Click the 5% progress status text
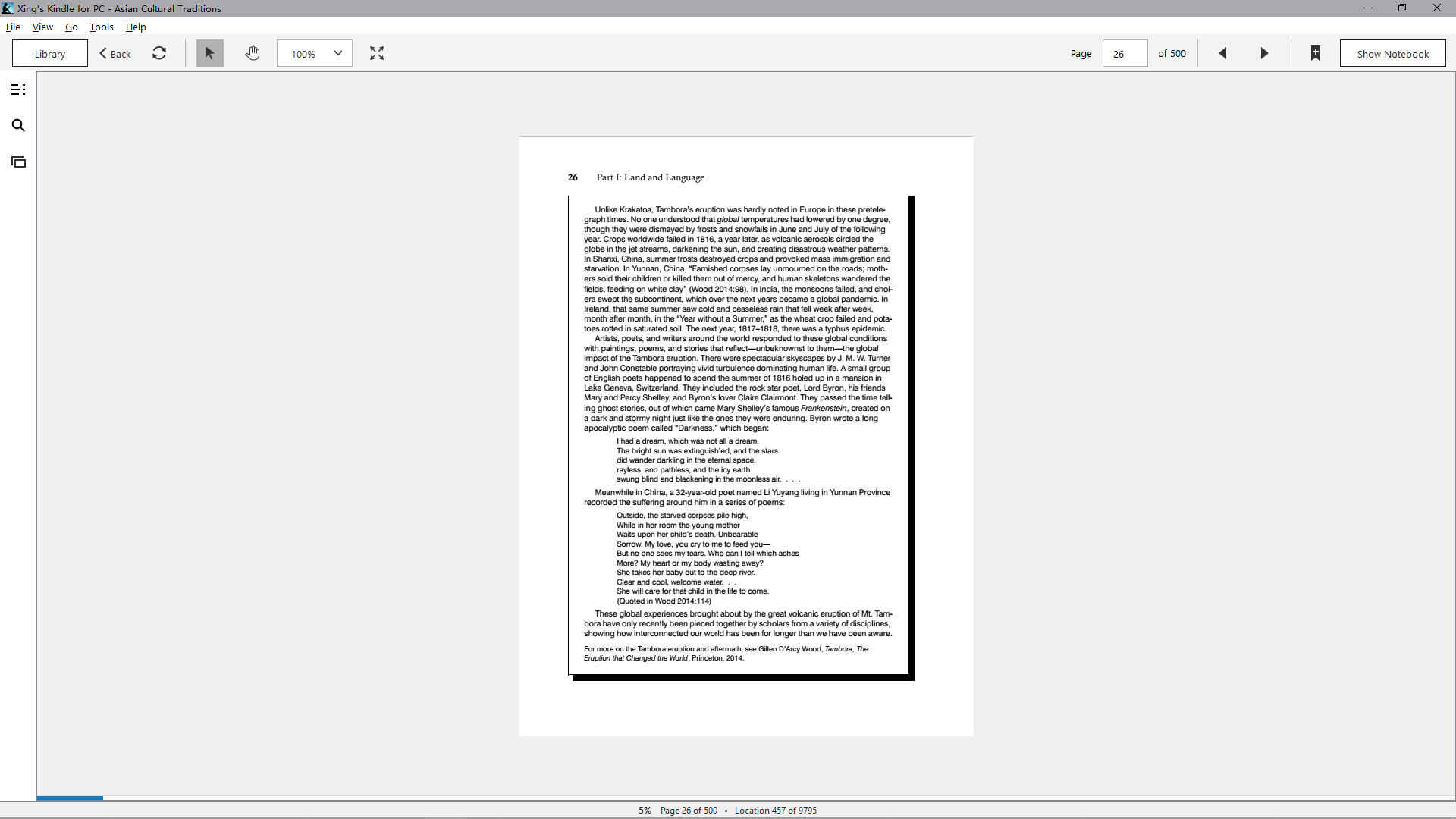Viewport: 1456px width, 819px height. pos(645,810)
